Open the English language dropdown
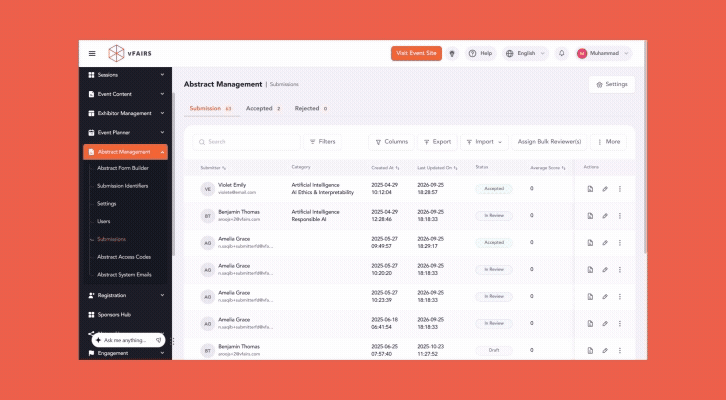Screen dimensions: 726x400 point(526,53)
